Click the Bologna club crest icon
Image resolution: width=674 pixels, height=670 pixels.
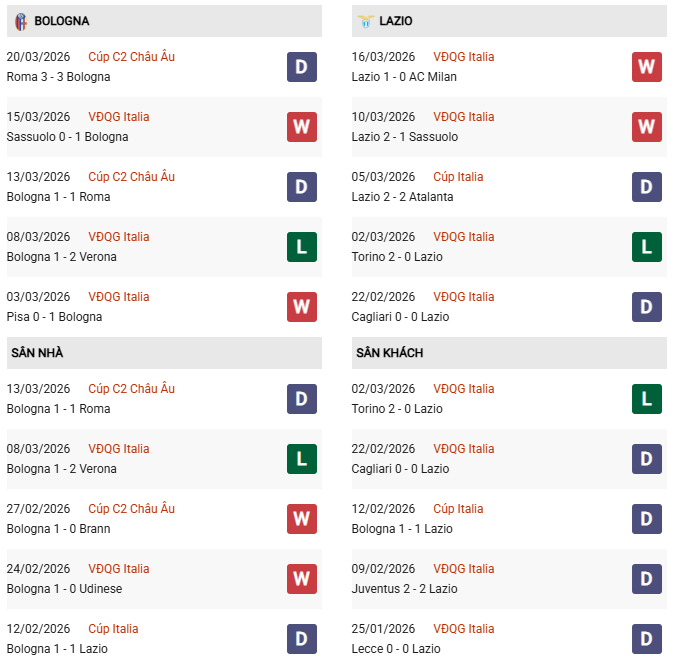coord(20,21)
